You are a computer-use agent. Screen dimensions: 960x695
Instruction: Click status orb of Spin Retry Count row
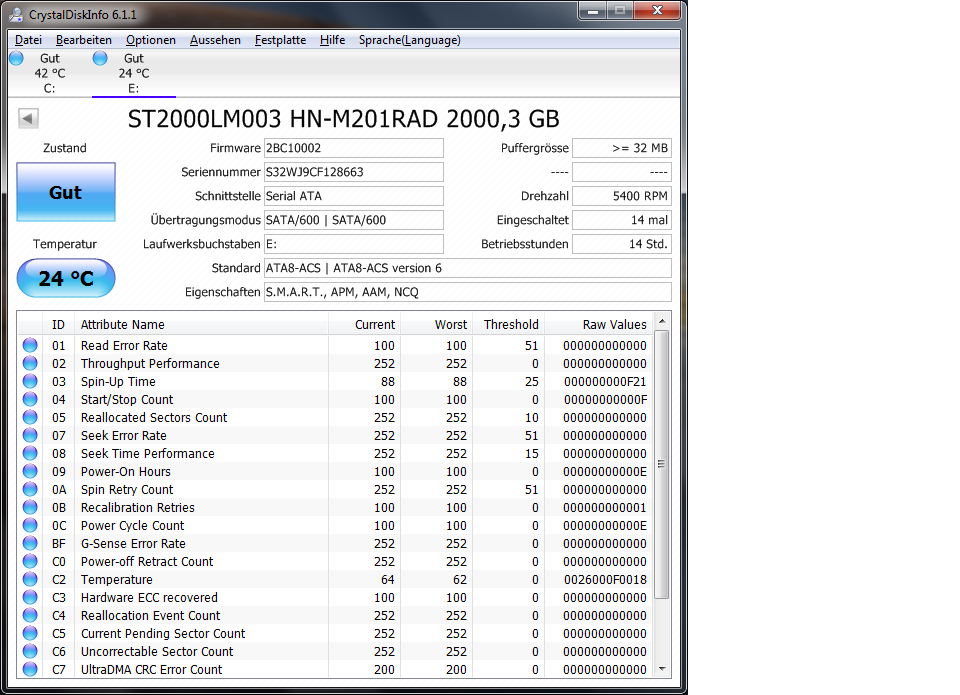point(30,489)
